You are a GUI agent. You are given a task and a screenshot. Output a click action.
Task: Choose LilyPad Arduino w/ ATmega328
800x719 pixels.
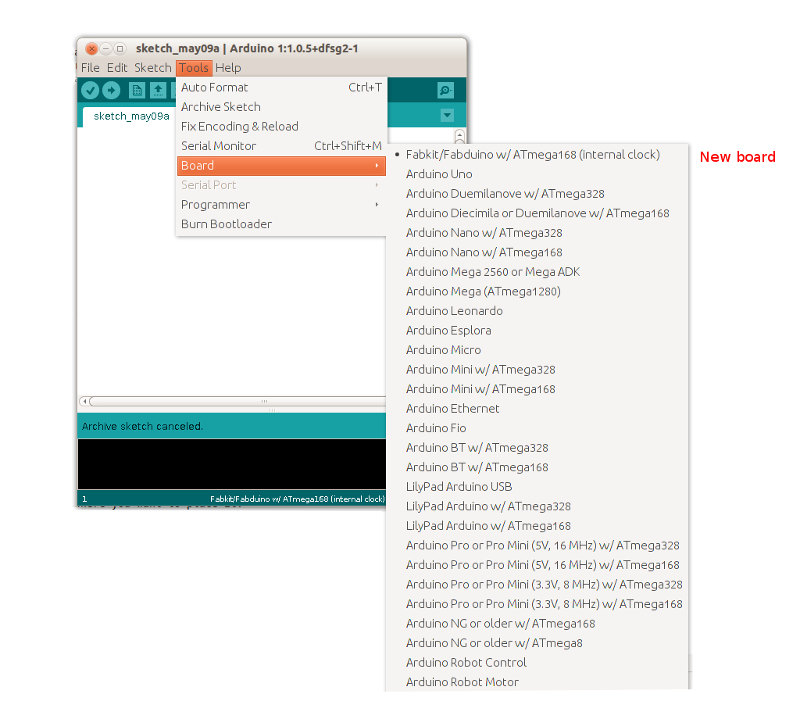(x=537, y=506)
